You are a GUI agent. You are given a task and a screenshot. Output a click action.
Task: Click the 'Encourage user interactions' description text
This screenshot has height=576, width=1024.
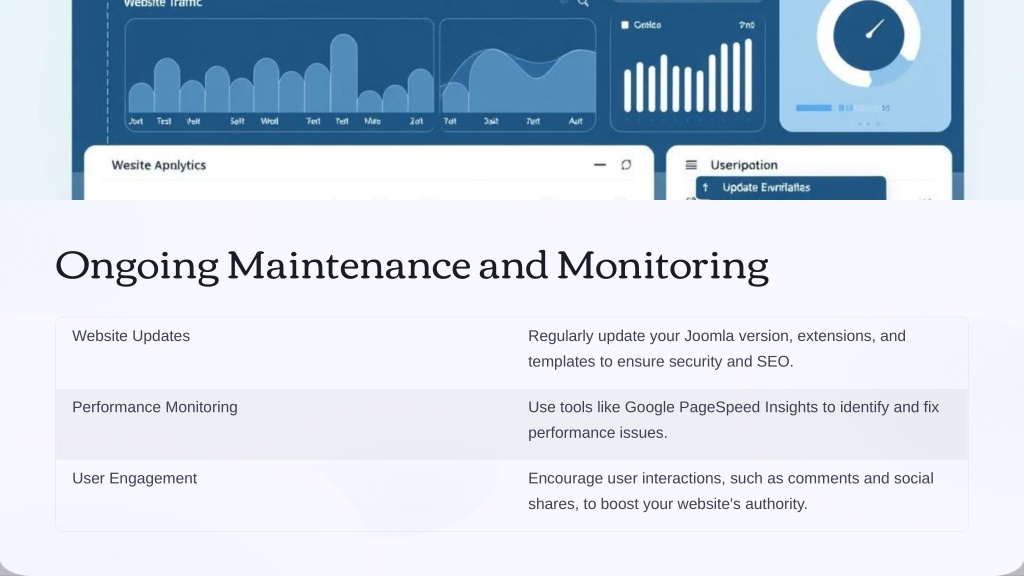[x=731, y=491]
